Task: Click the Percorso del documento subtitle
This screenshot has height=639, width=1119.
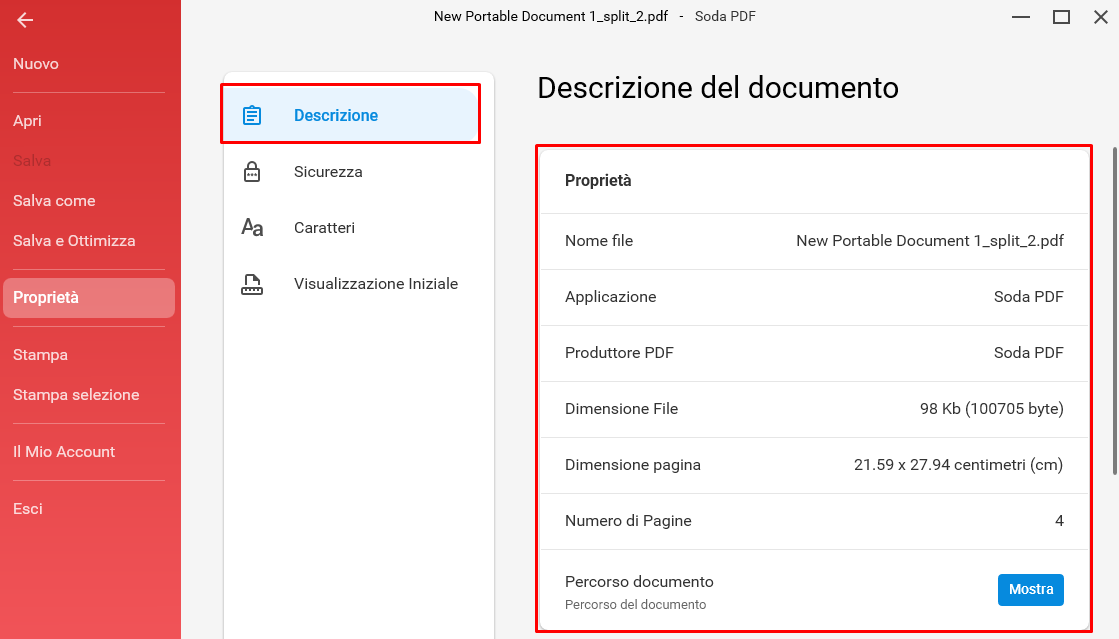Action: 635,605
